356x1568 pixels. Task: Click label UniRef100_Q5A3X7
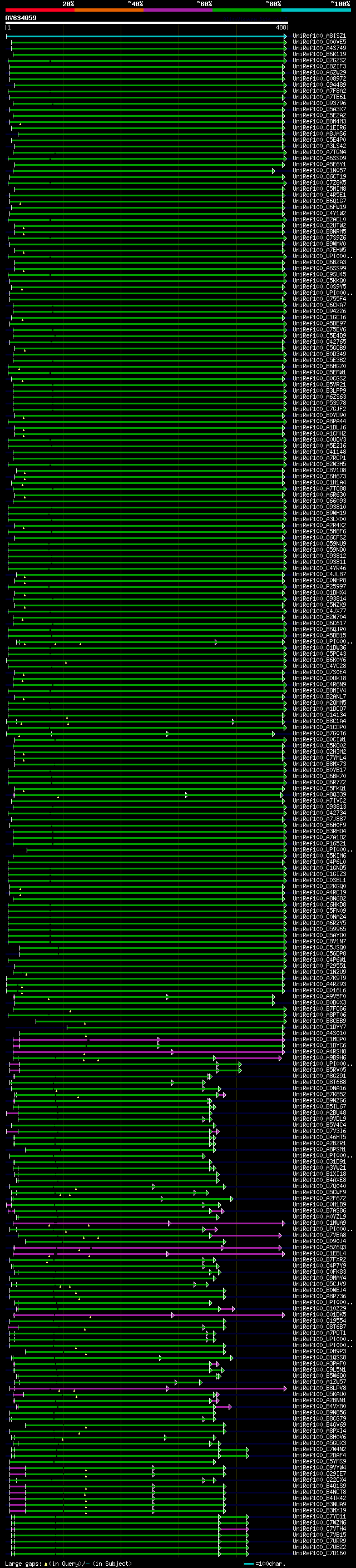point(319,109)
